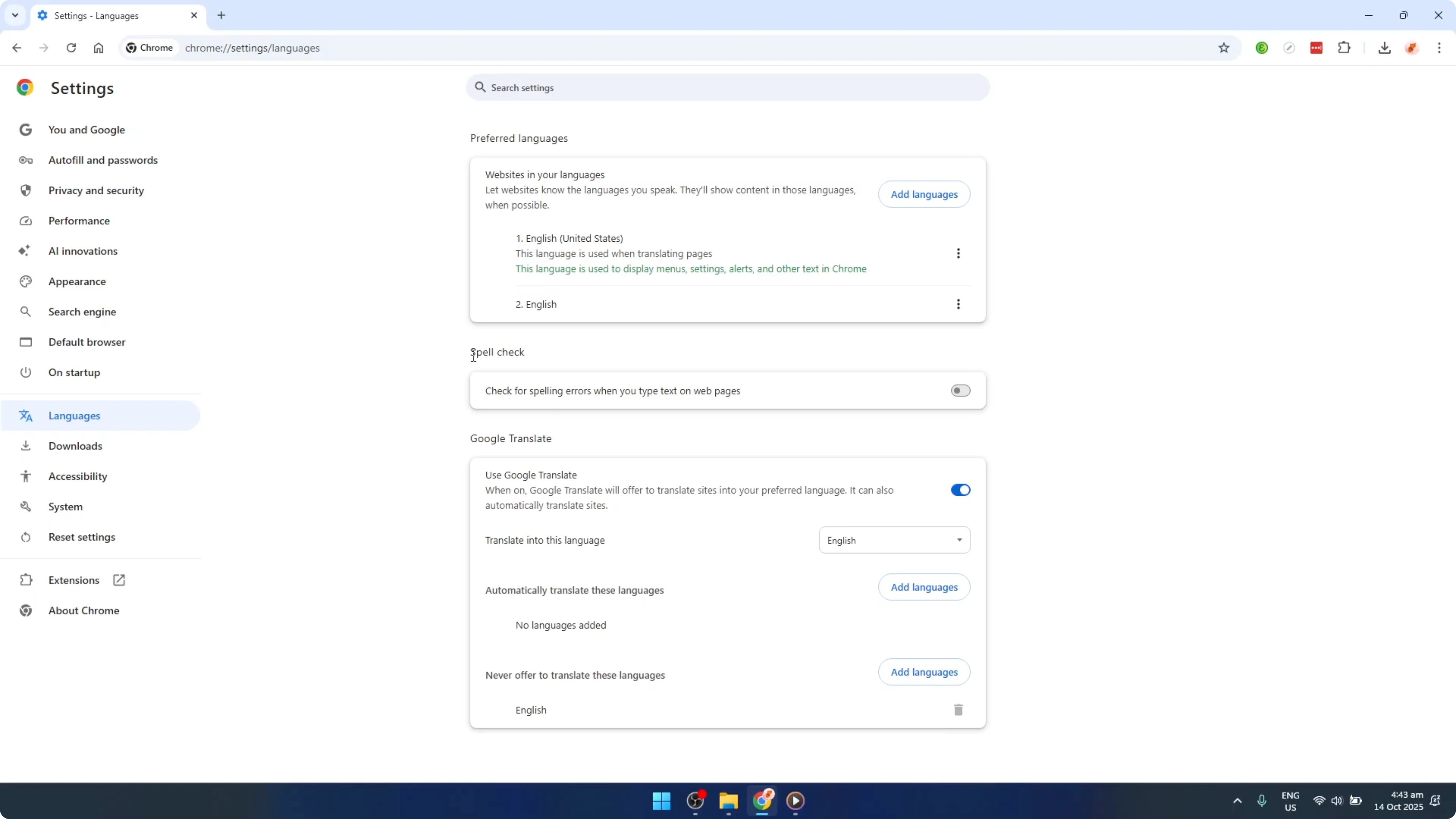Open File Explorer from taskbar

pyautogui.click(x=728, y=801)
